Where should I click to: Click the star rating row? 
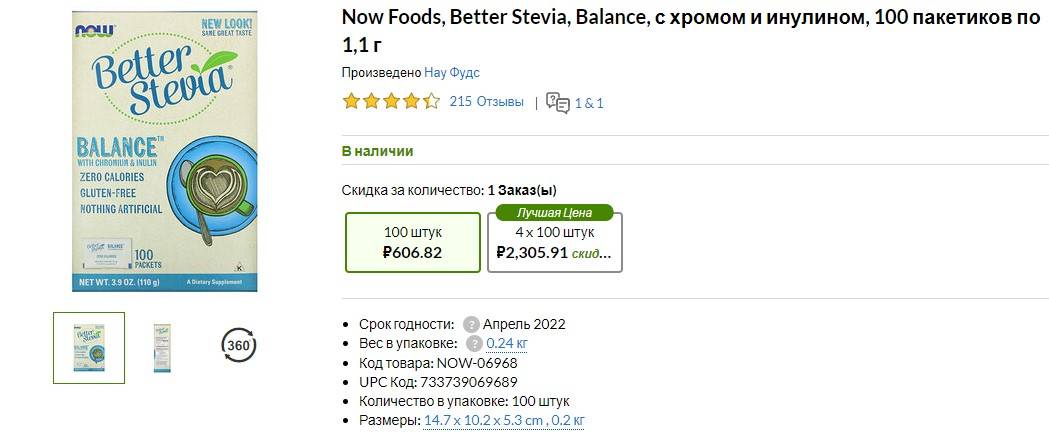click(x=391, y=101)
